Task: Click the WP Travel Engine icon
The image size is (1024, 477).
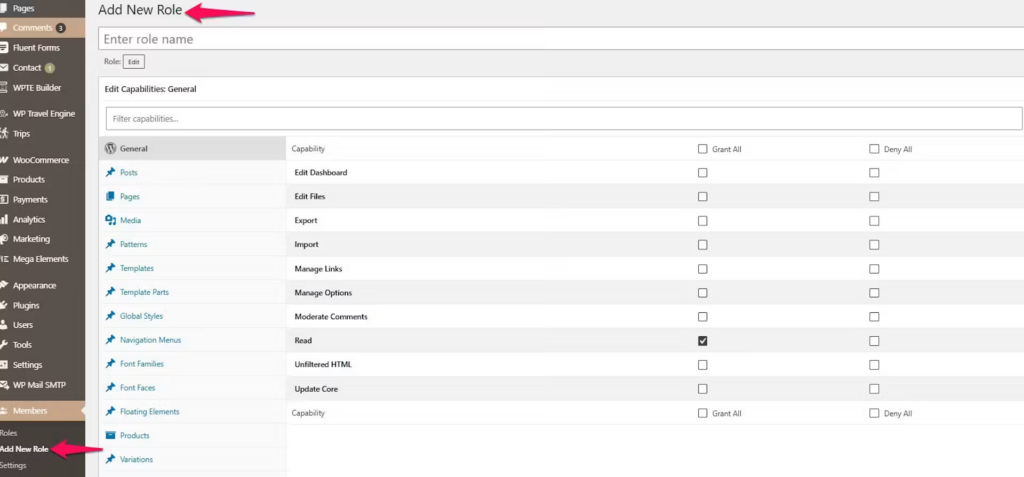Action: point(3,114)
